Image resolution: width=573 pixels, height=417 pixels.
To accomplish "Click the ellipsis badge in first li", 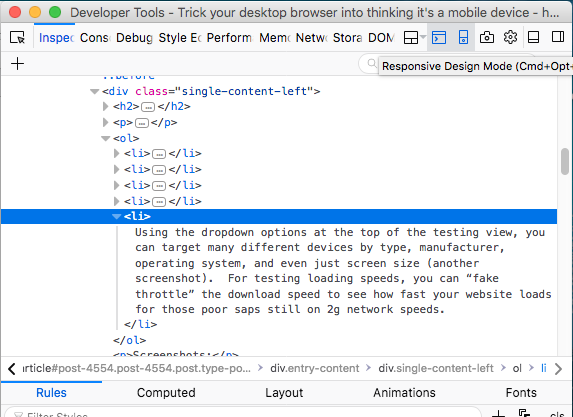I will [159, 154].
